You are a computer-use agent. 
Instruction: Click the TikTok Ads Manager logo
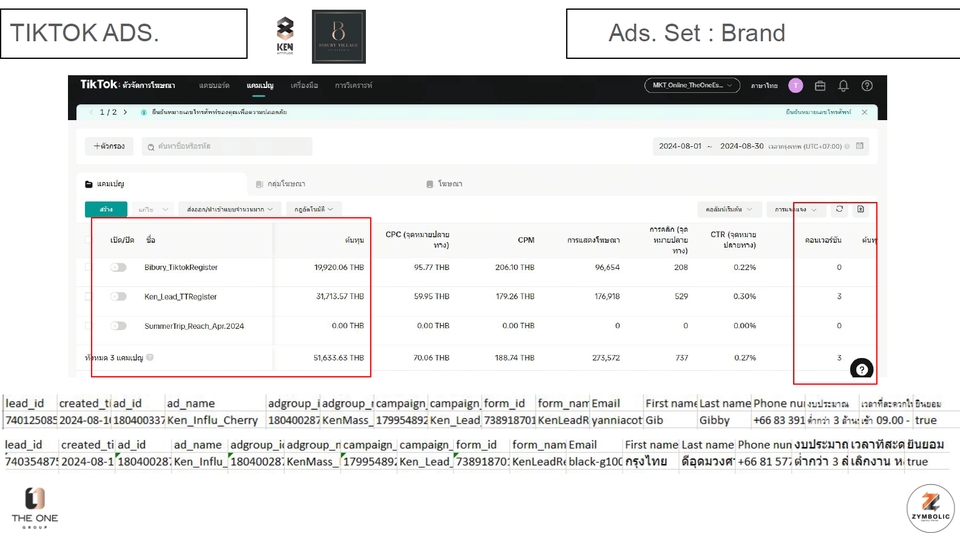127,84
